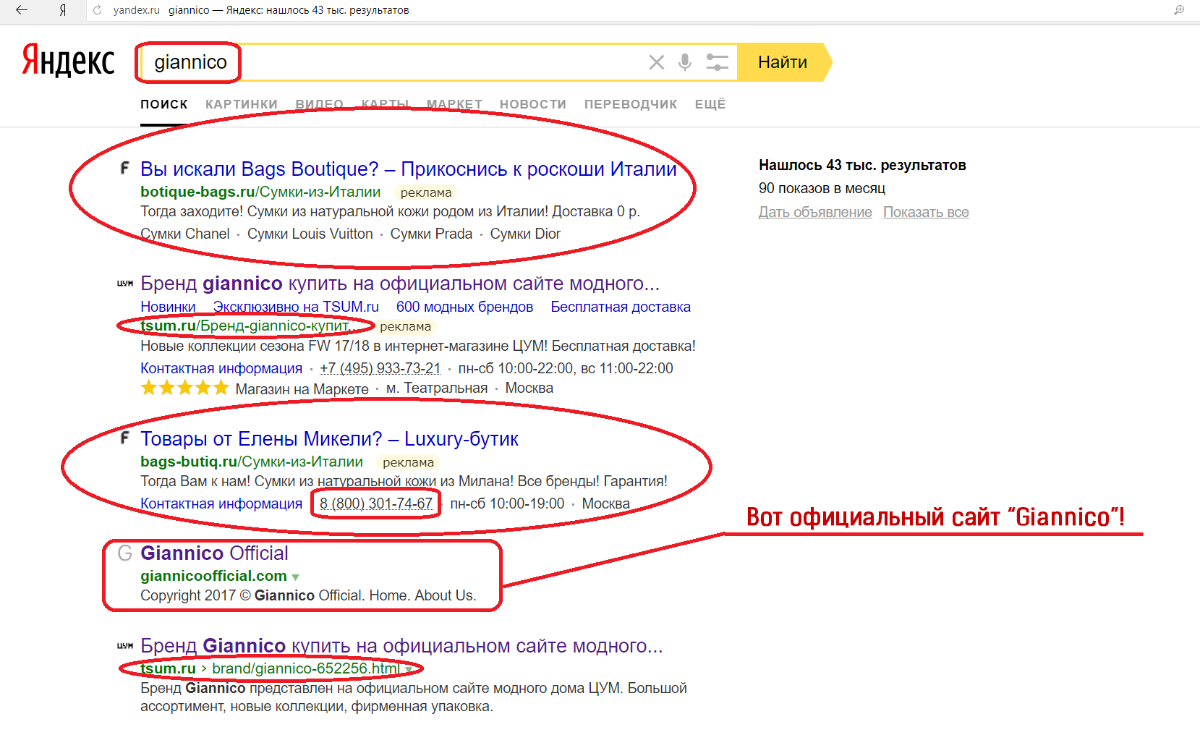Viewport: 1200px width, 748px height.
Task: Expand dropdown arrow next to giannicoofficial.com
Action: [296, 577]
